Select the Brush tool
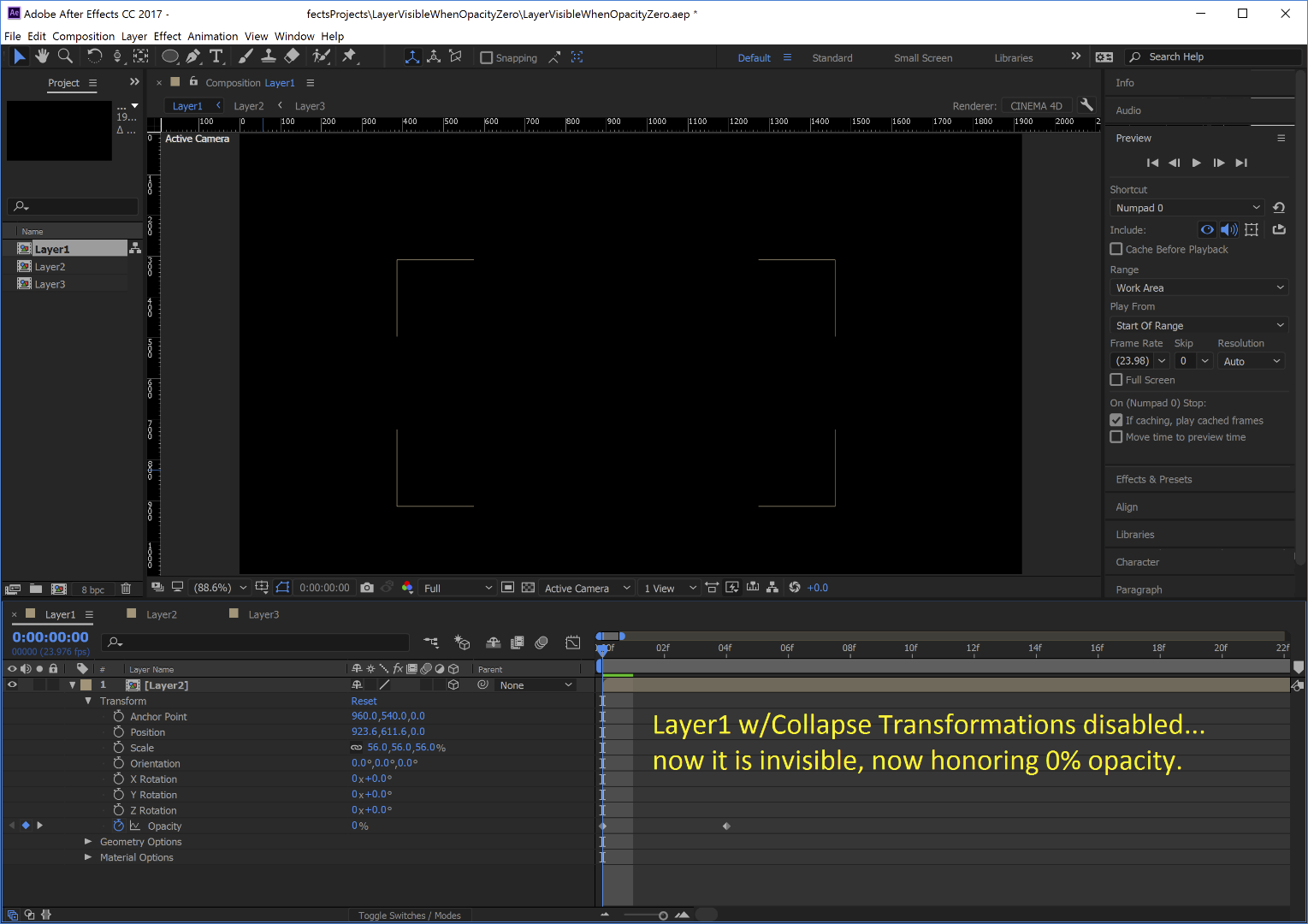Screen dimensions: 1308x924 (246, 56)
